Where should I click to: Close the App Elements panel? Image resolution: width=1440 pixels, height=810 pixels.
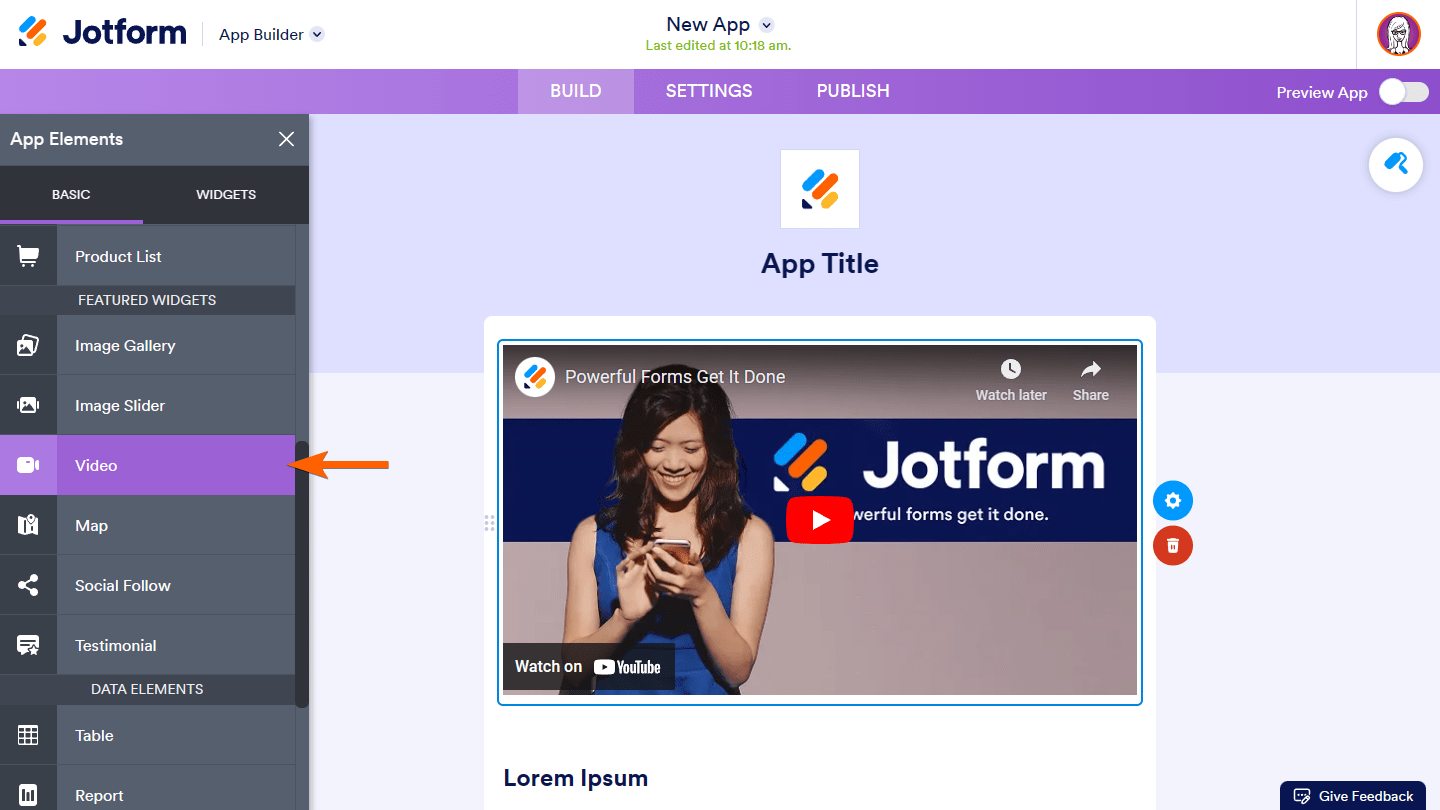[286, 139]
